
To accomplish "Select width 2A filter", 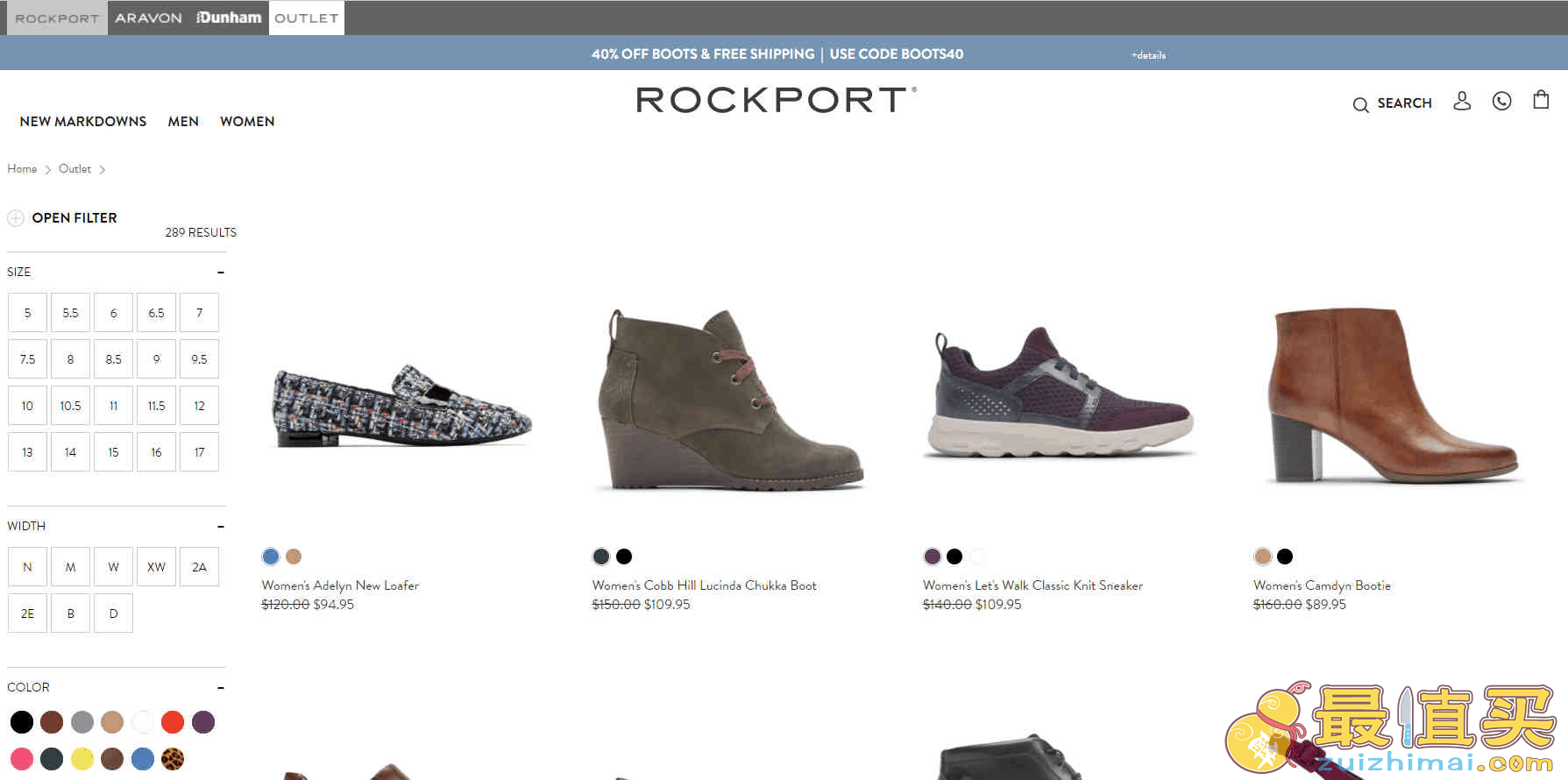I will tap(199, 567).
